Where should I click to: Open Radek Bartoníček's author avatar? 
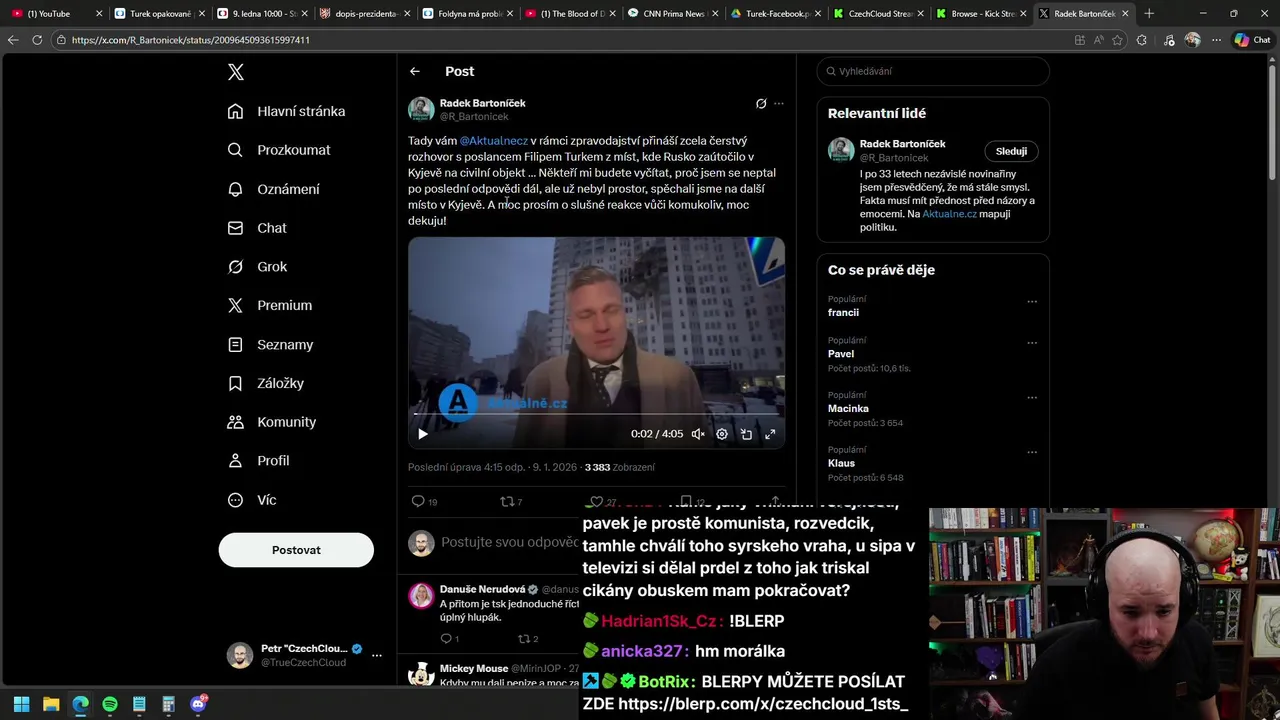[x=421, y=109]
